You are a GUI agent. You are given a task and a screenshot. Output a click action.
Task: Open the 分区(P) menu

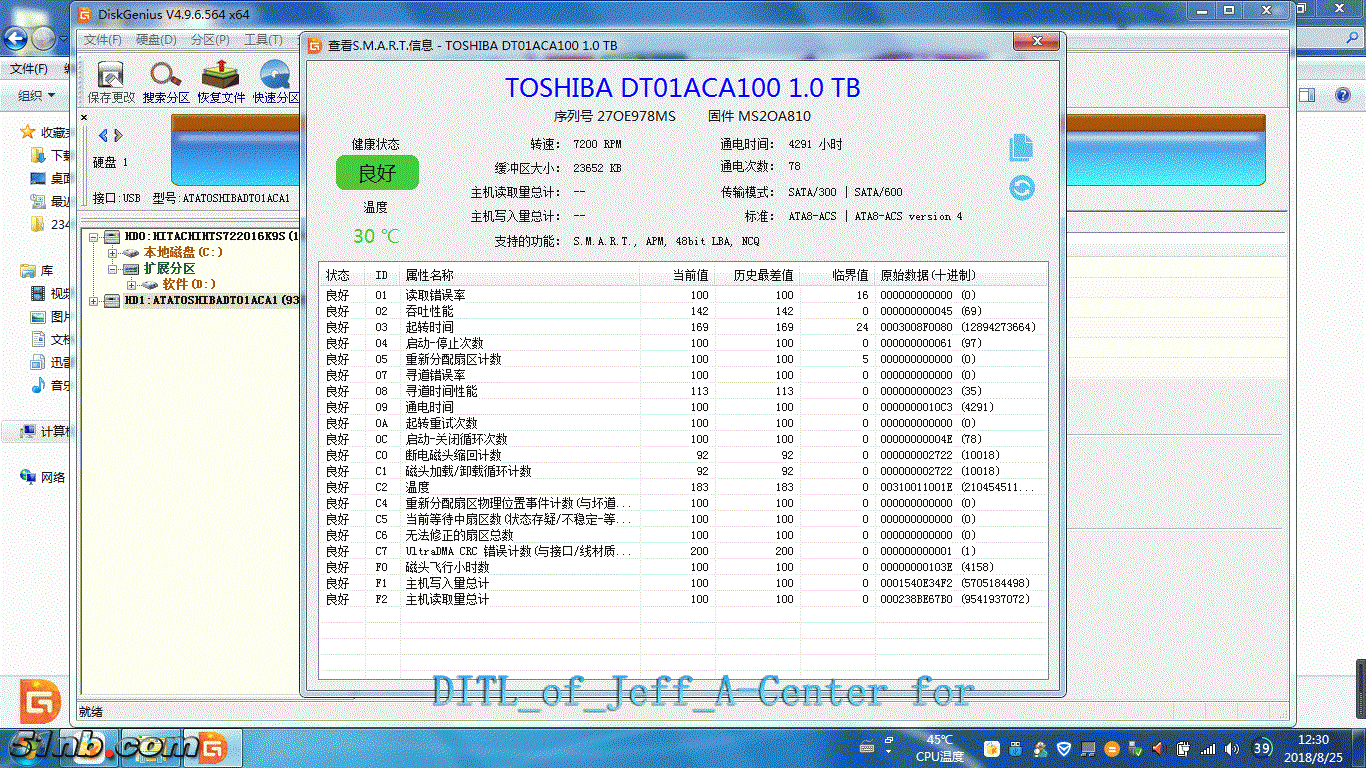(209, 40)
